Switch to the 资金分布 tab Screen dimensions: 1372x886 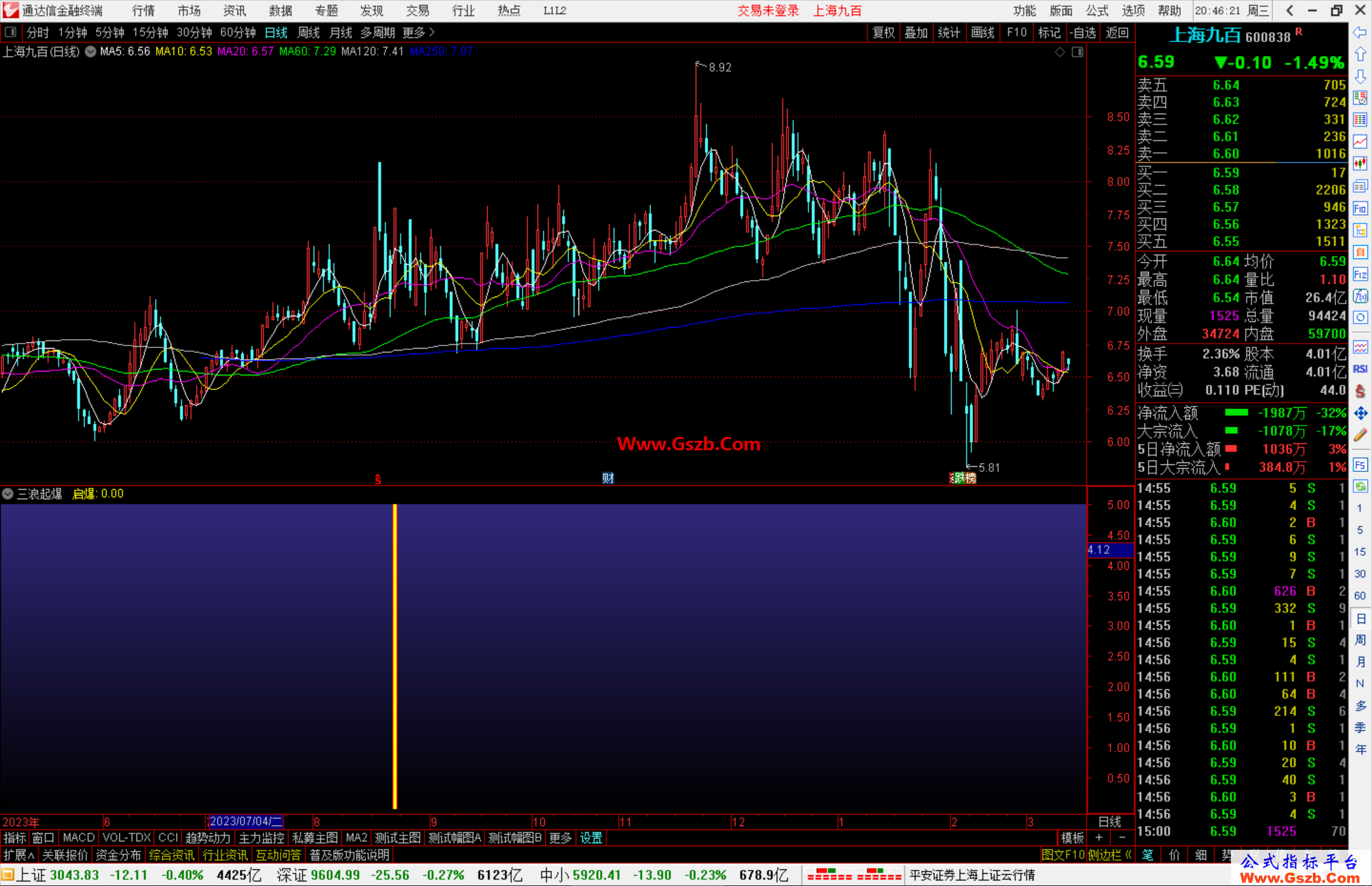(x=118, y=855)
